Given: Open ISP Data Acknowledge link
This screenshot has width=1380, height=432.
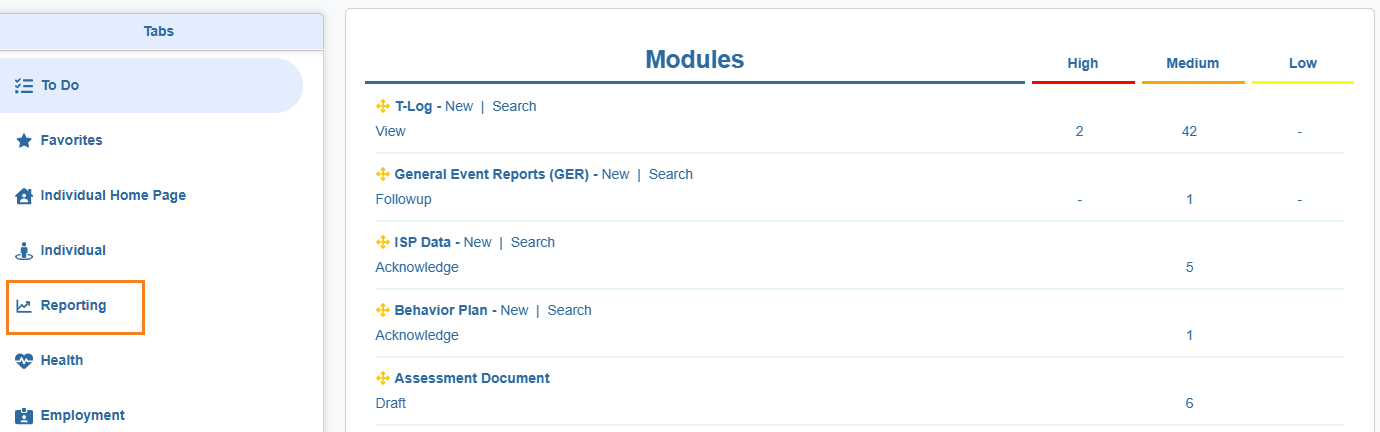Looking at the screenshot, I should (417, 268).
